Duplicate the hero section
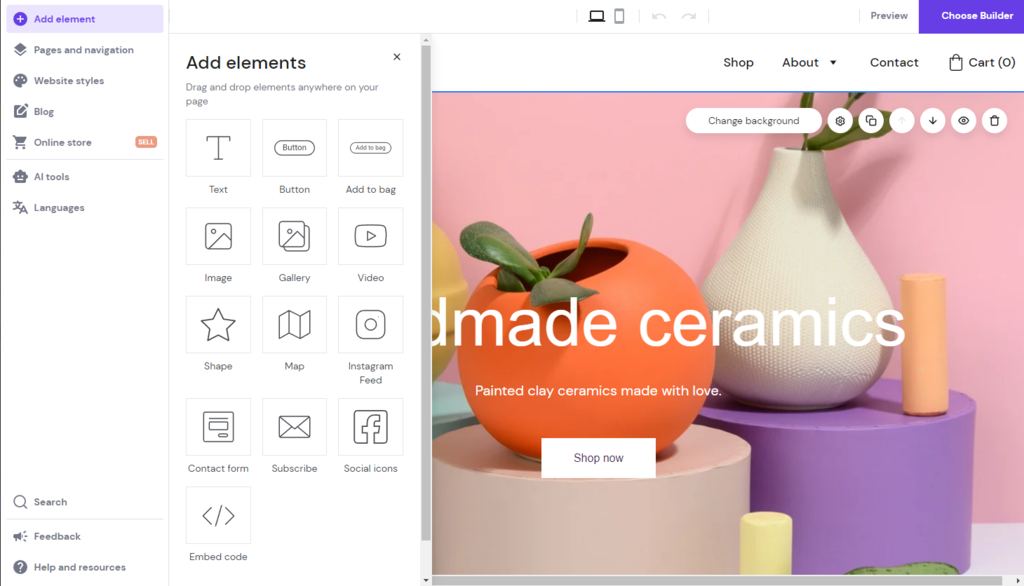 pos(871,120)
